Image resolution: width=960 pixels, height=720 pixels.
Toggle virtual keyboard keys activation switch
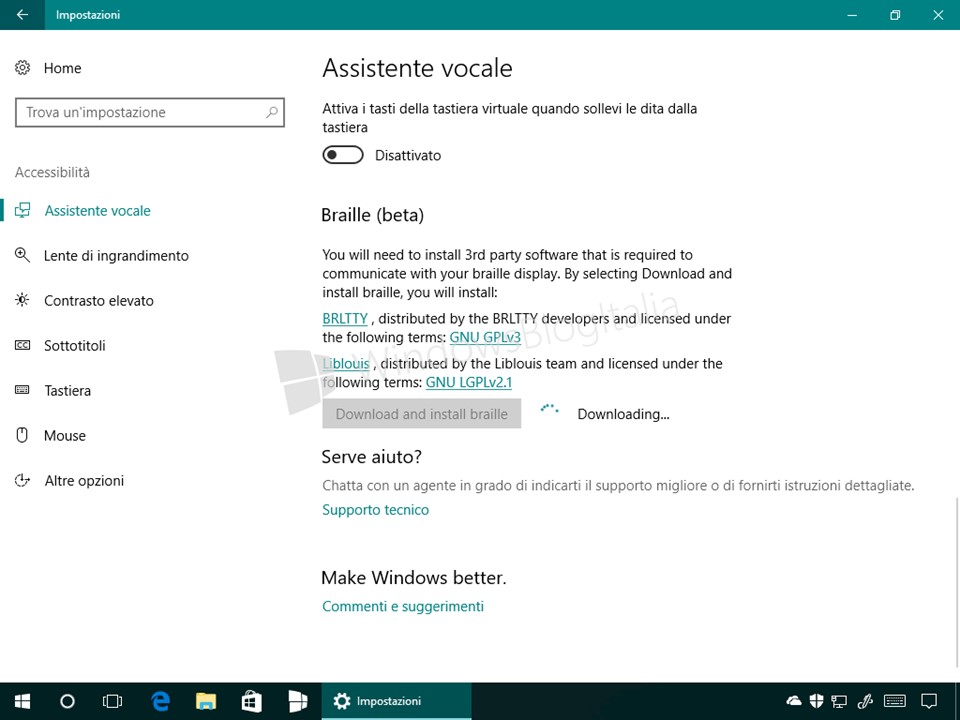coord(343,155)
